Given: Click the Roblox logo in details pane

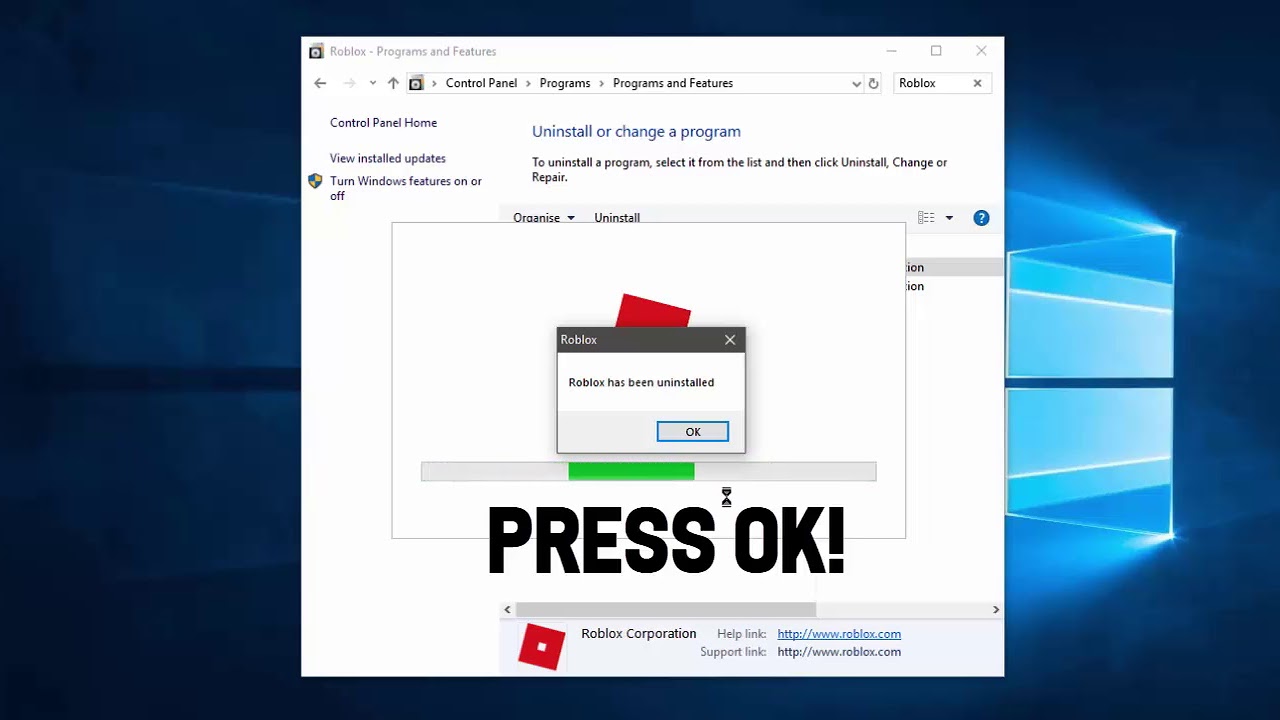Looking at the screenshot, I should (x=542, y=646).
